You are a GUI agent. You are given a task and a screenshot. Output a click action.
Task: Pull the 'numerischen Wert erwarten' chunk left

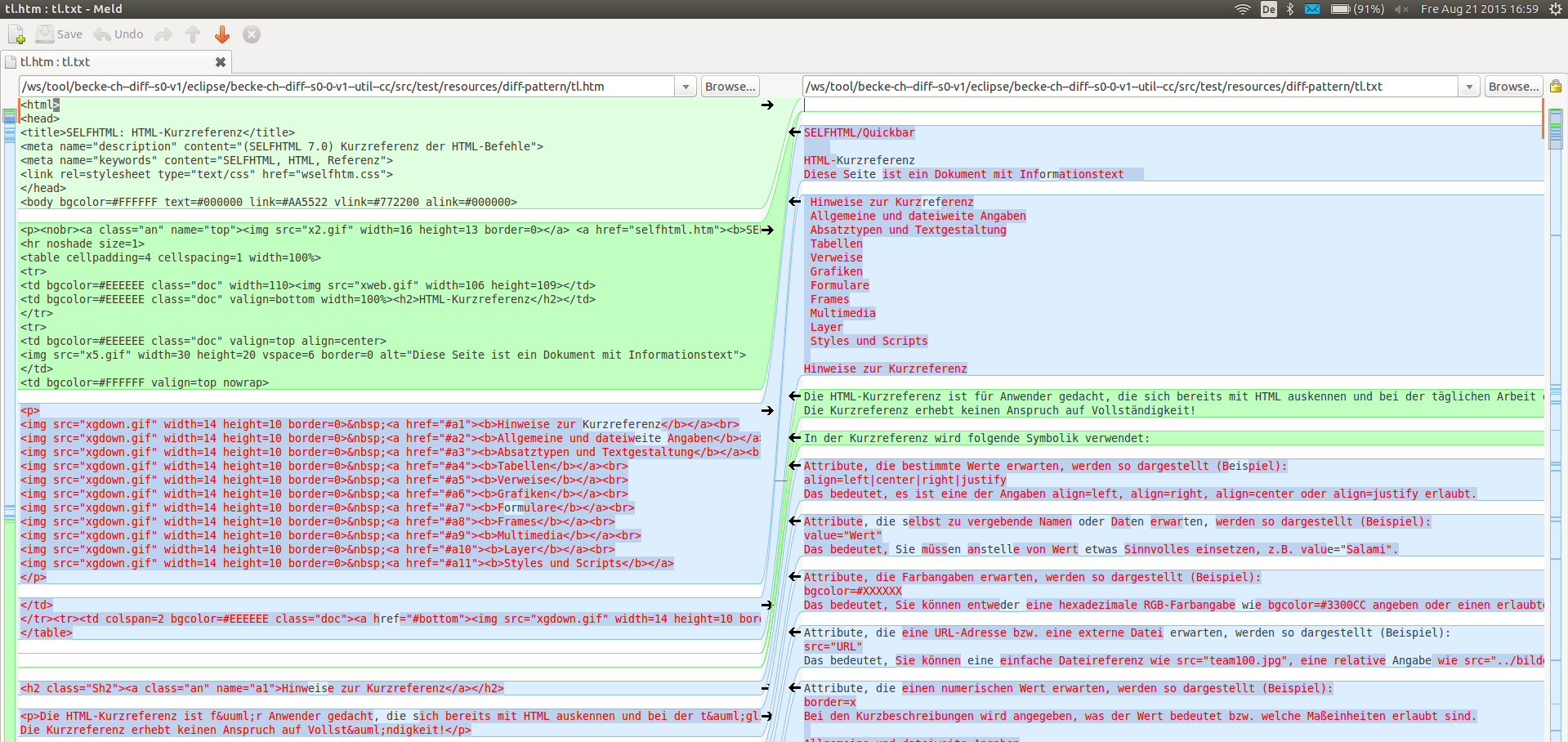click(x=794, y=688)
